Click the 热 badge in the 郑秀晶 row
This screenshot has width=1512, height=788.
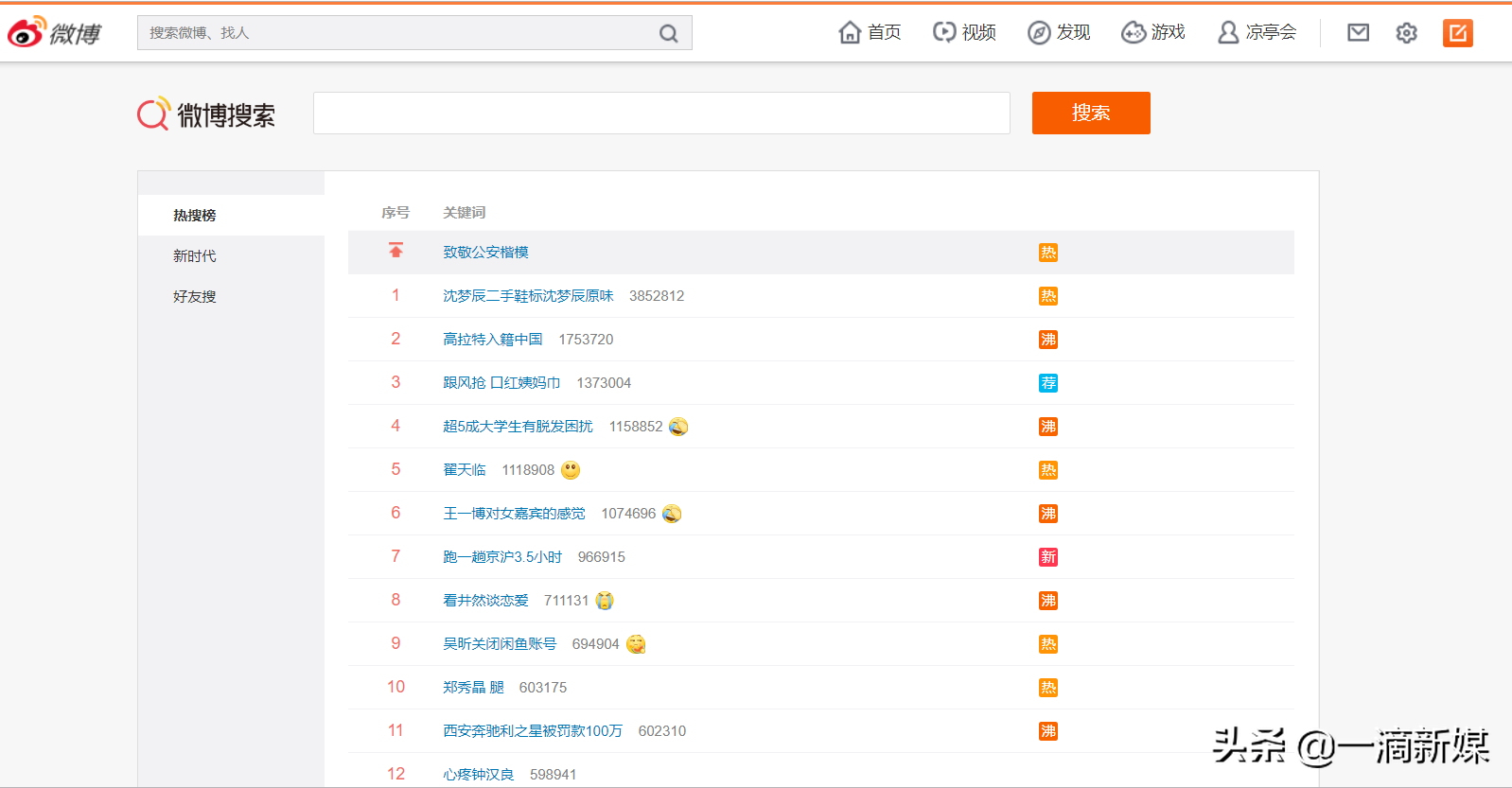pos(1048,688)
